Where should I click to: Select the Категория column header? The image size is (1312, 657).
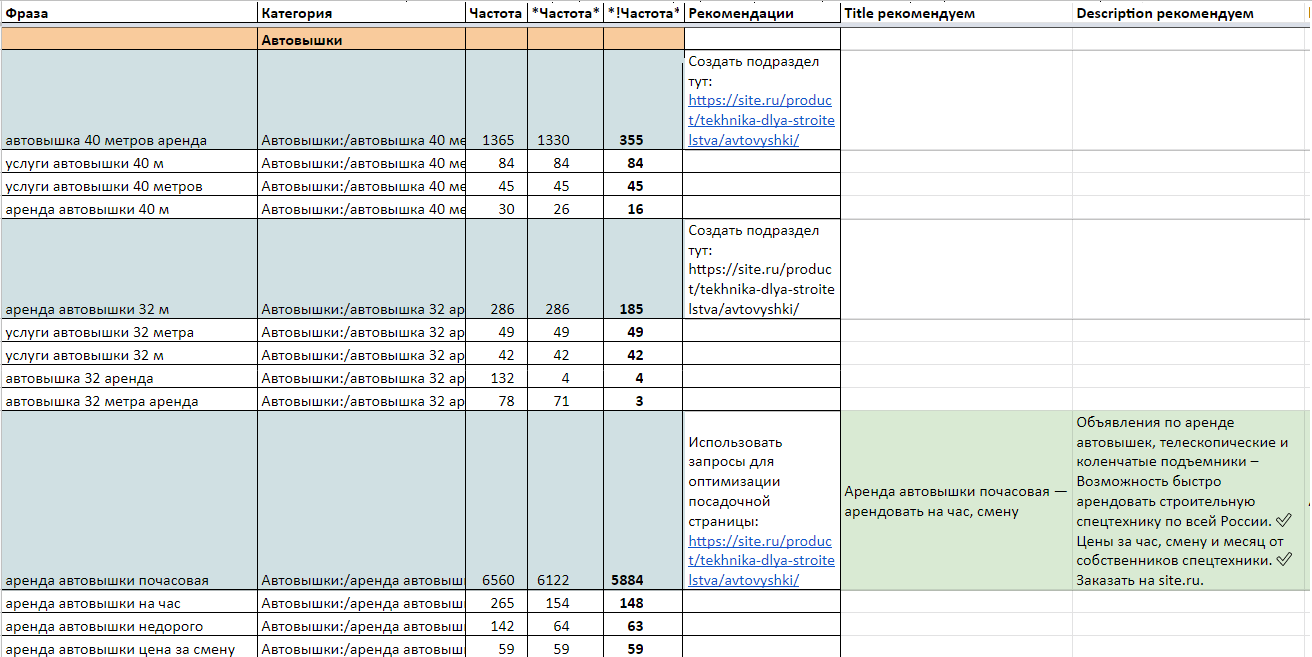pos(361,13)
